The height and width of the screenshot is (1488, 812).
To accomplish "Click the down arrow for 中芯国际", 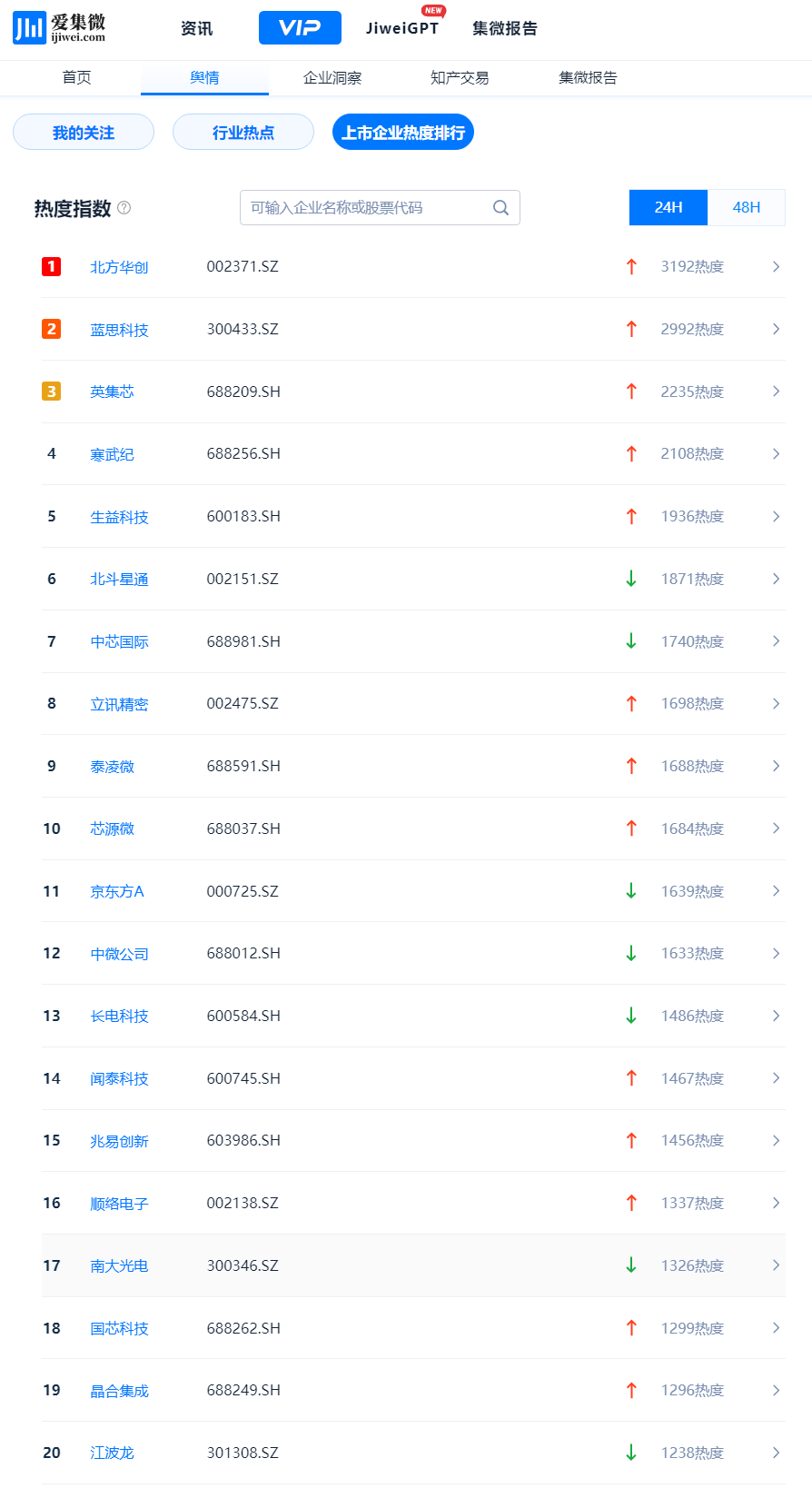I will click(x=631, y=641).
